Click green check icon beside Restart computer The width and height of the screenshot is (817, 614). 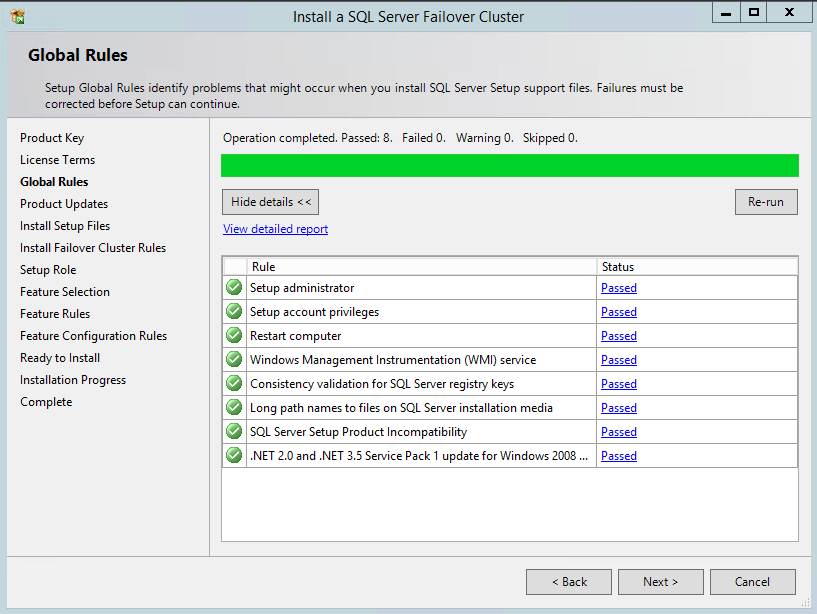coord(234,336)
